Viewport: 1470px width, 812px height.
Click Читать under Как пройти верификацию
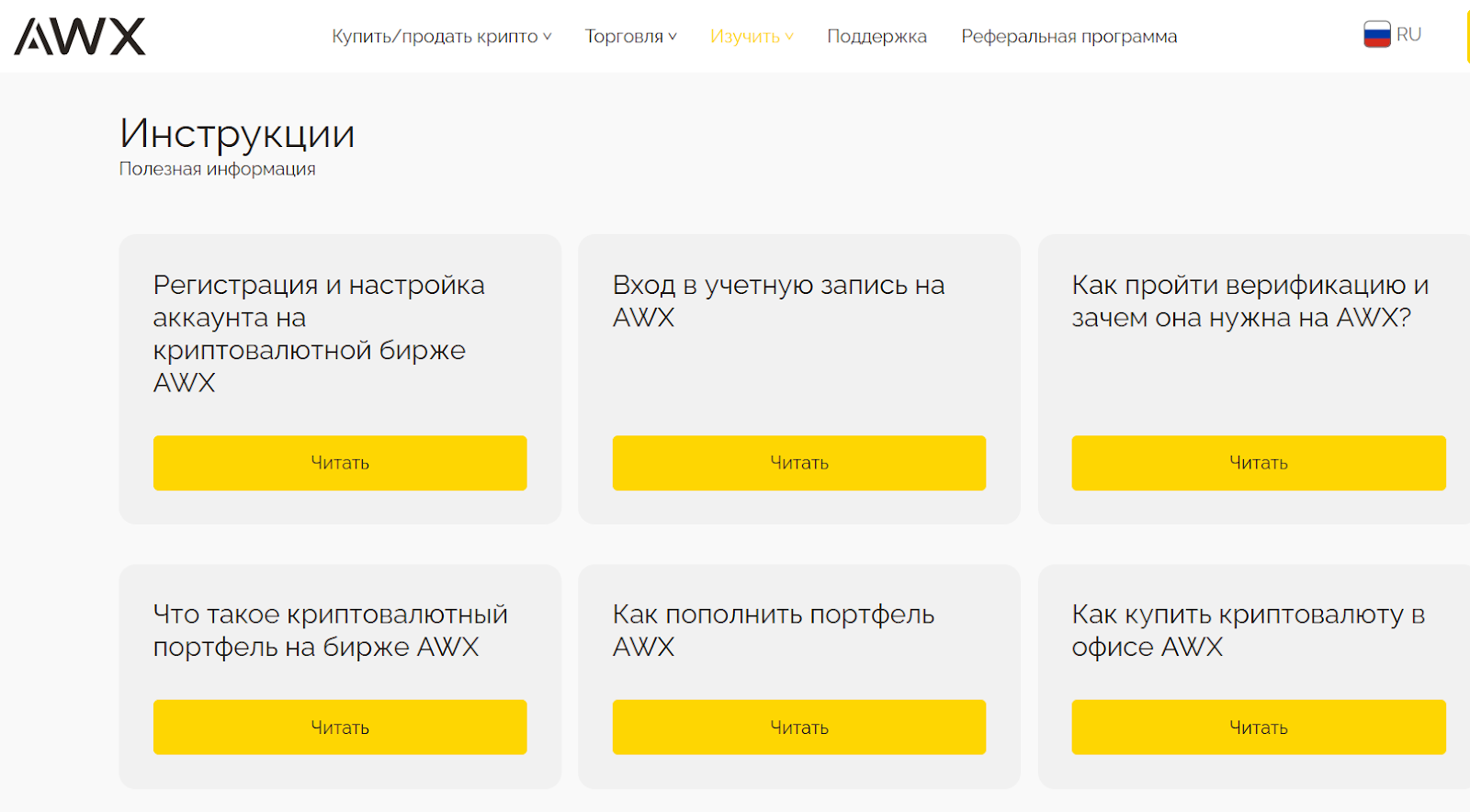1258,463
